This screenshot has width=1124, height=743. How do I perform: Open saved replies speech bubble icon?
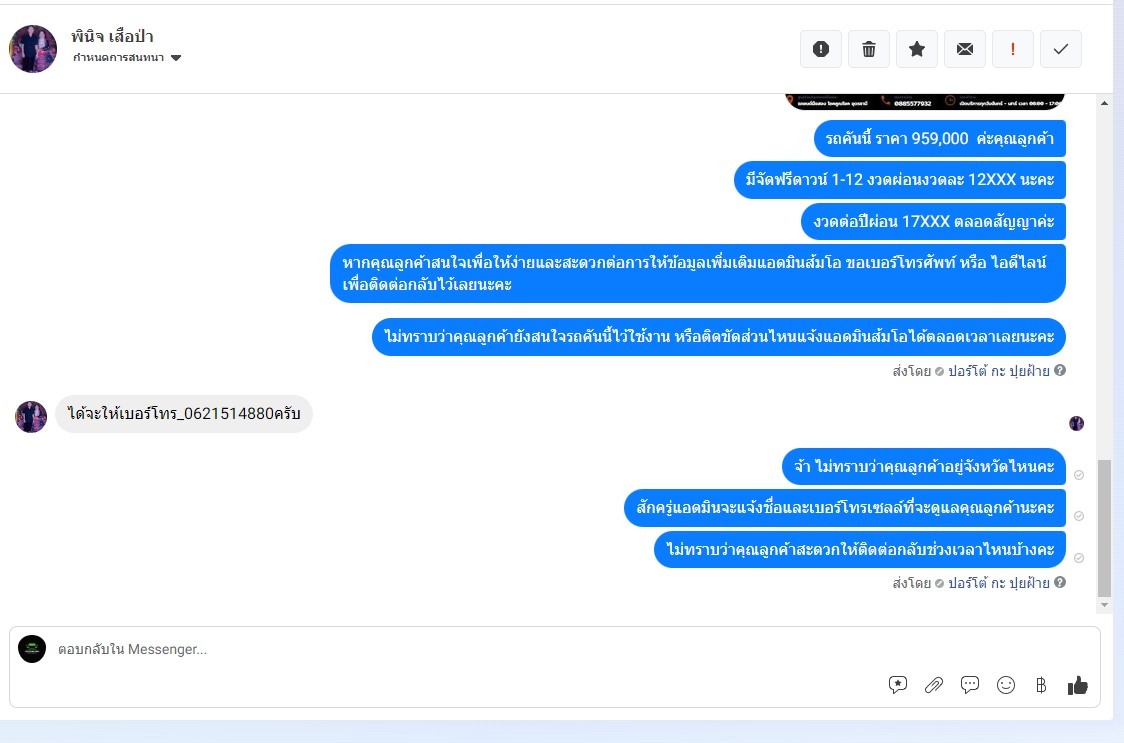click(970, 685)
